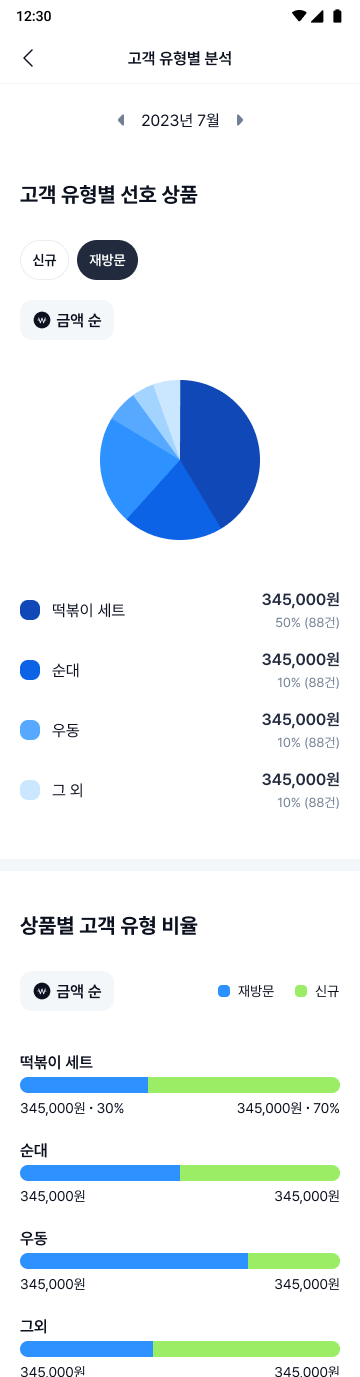Viewport: 360px width, 1377px height.
Task: Click the 우동 light blue legend swatch
Action: click(x=30, y=730)
